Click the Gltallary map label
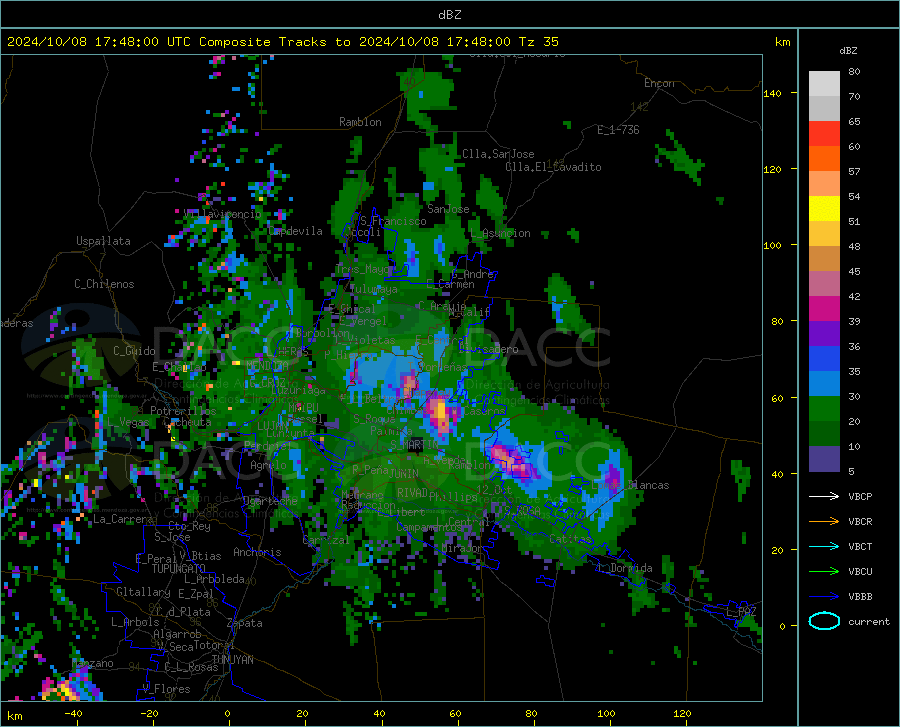 [x=143, y=592]
